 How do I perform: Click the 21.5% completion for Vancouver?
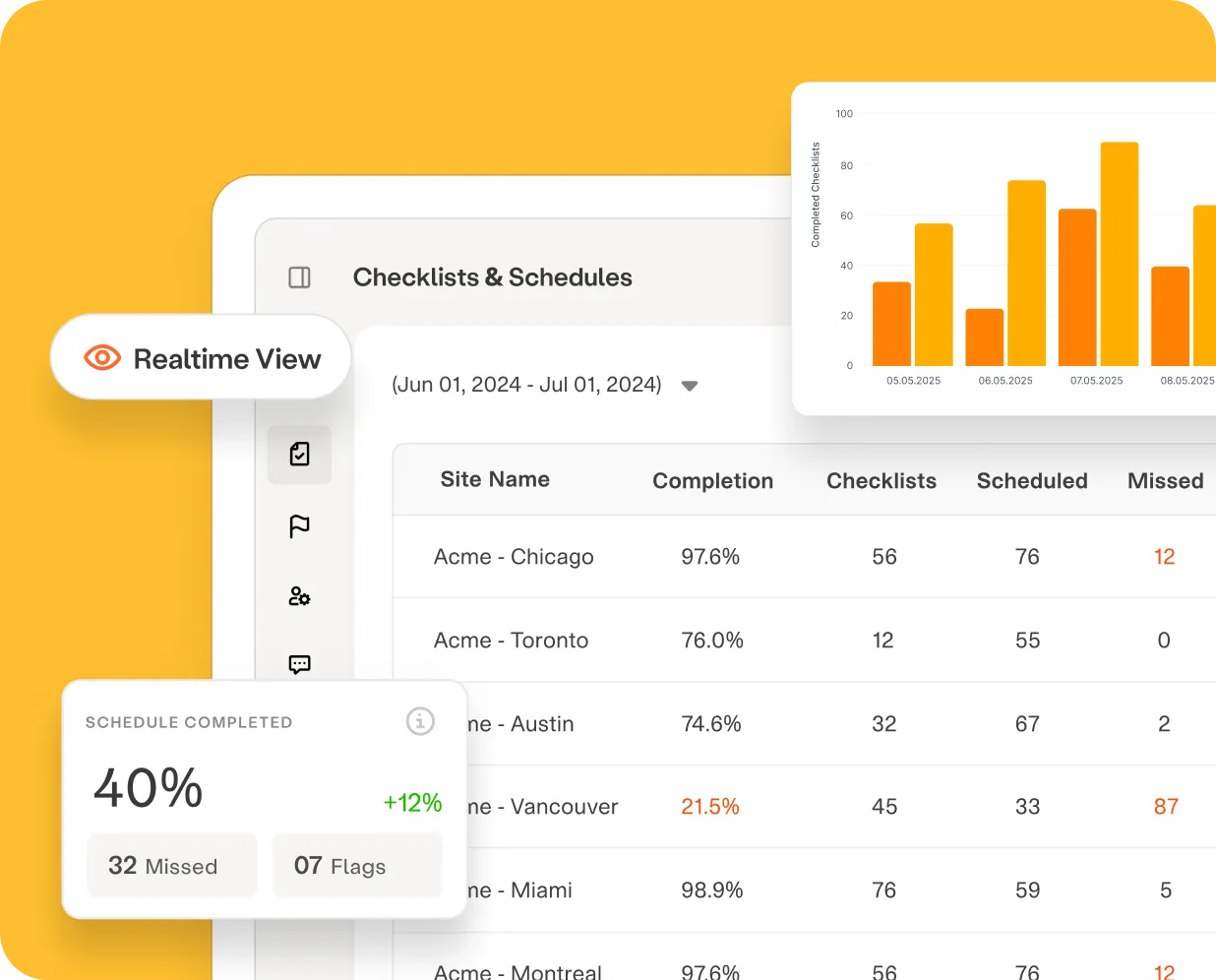pyautogui.click(x=710, y=807)
